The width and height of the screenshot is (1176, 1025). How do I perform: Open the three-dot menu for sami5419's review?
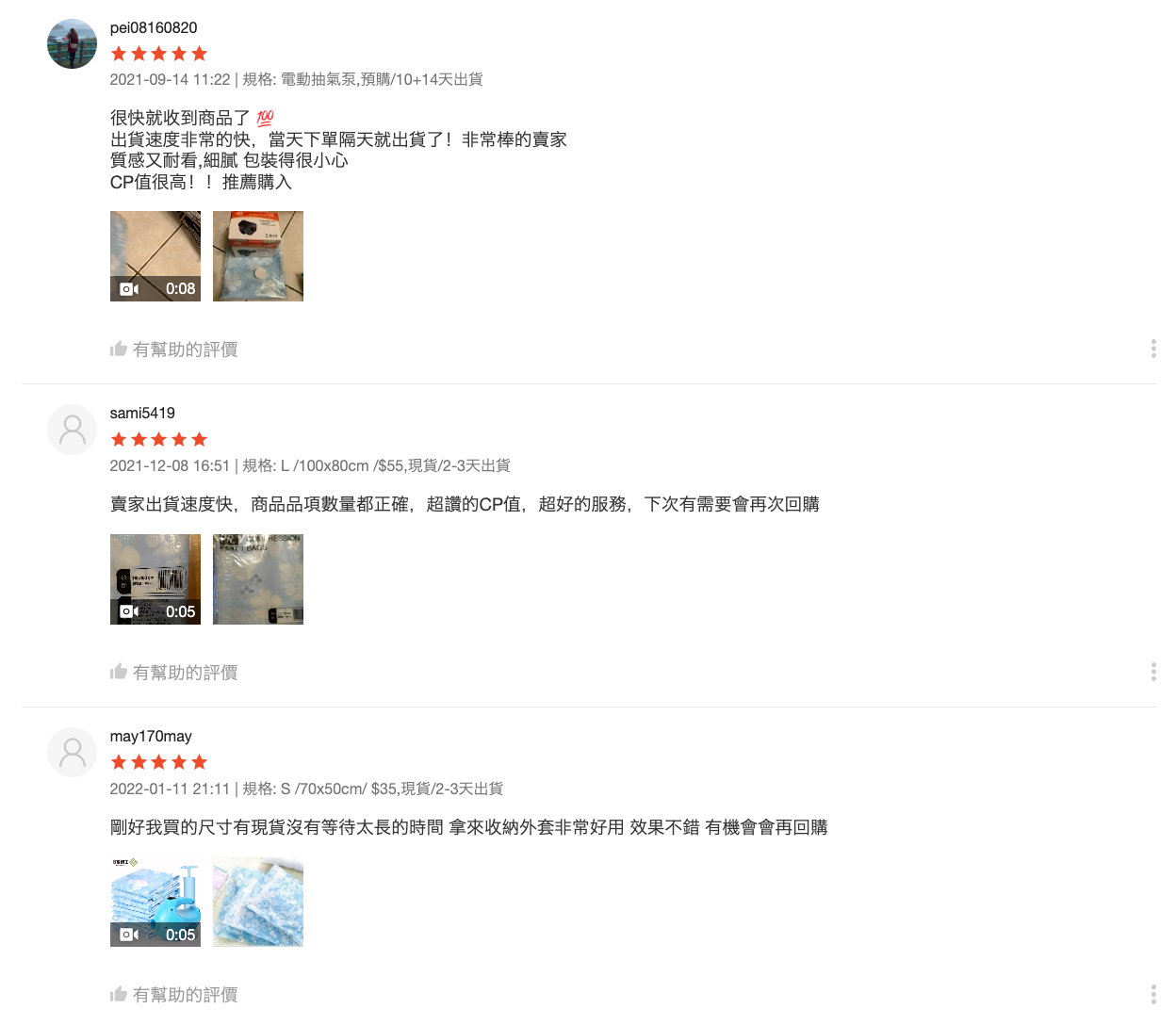1153,672
